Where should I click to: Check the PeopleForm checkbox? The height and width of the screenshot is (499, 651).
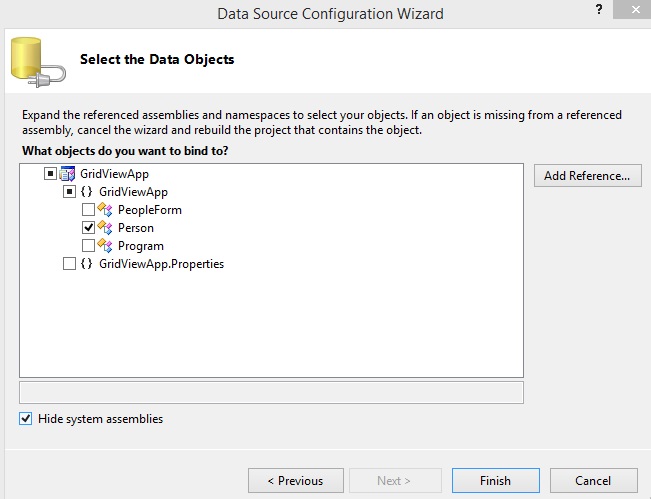click(88, 210)
